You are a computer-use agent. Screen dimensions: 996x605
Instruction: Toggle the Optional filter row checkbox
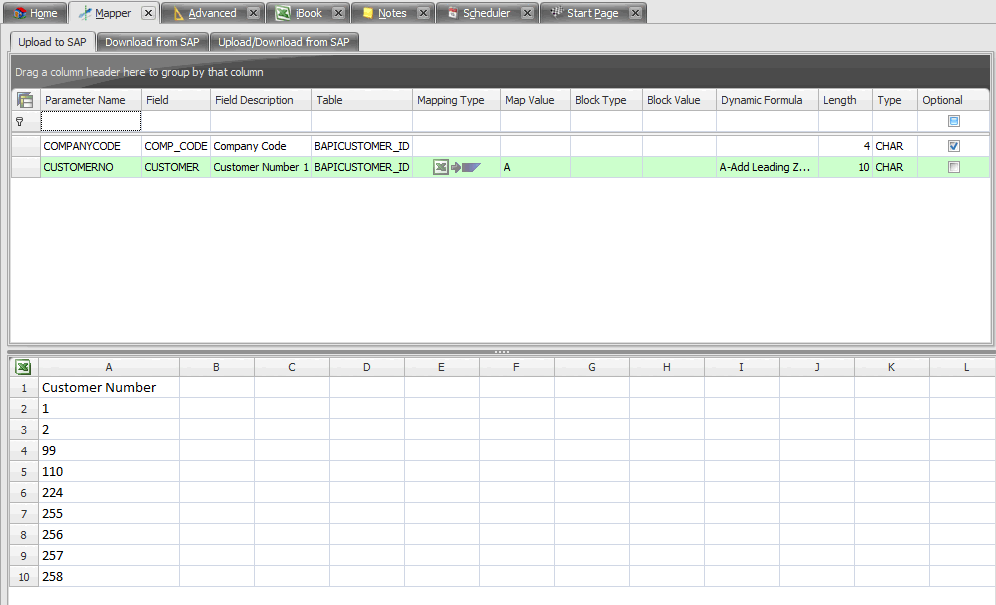click(x=953, y=121)
